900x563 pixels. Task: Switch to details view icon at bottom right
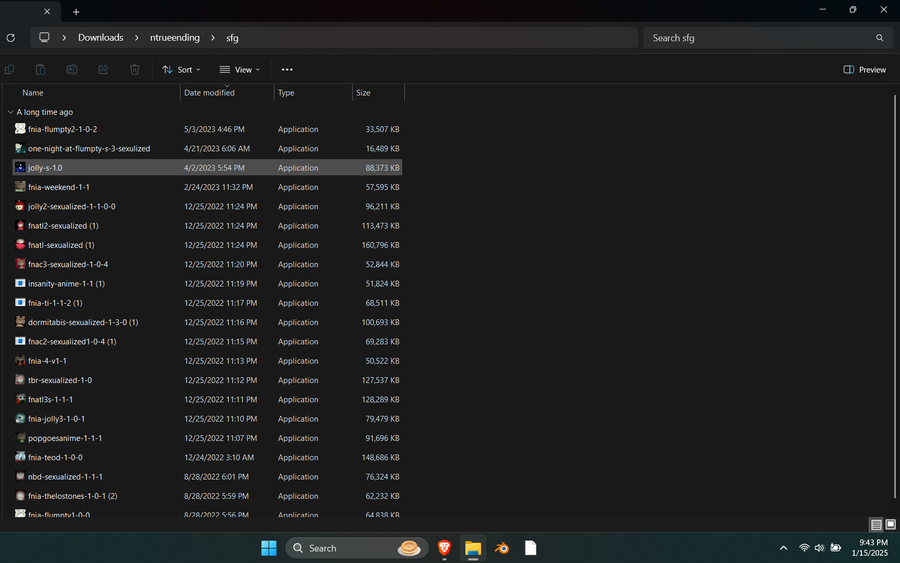876,525
